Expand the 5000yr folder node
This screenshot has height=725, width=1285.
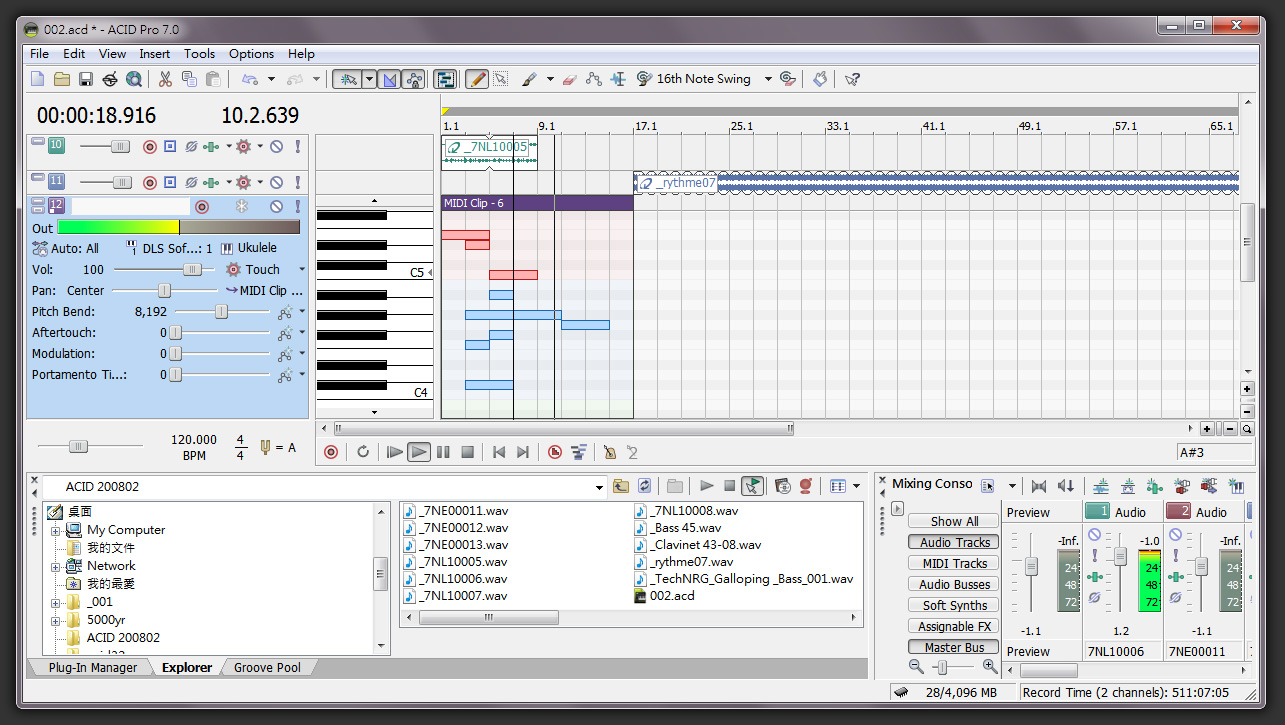(56, 620)
